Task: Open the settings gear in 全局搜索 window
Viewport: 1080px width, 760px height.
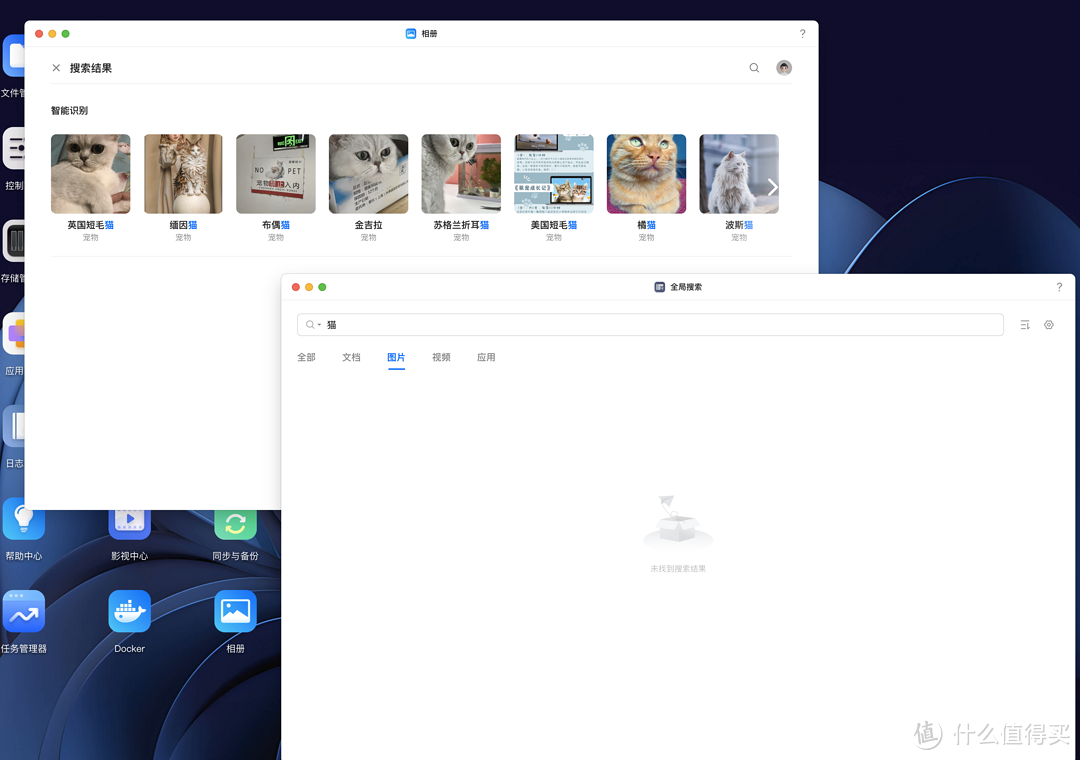Action: 1048,324
